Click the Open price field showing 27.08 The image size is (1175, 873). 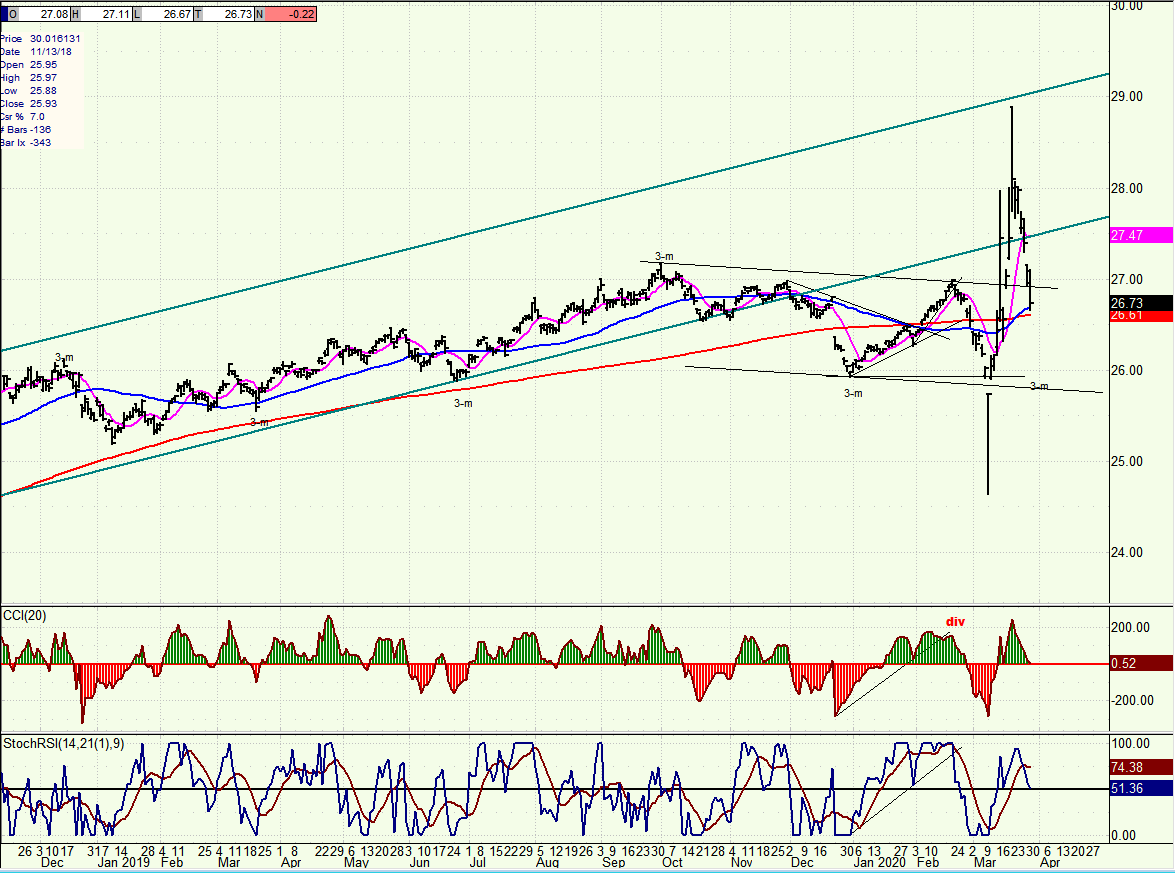[x=46, y=15]
